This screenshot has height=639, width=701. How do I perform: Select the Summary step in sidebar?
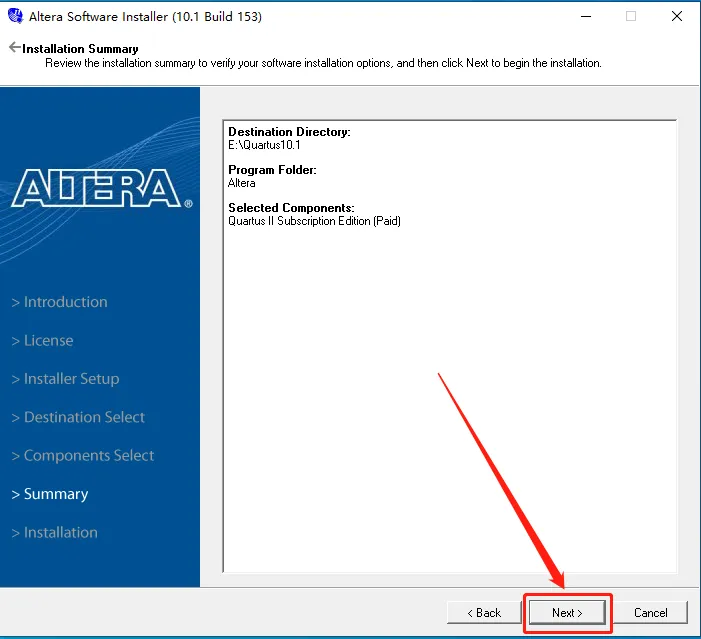50,494
